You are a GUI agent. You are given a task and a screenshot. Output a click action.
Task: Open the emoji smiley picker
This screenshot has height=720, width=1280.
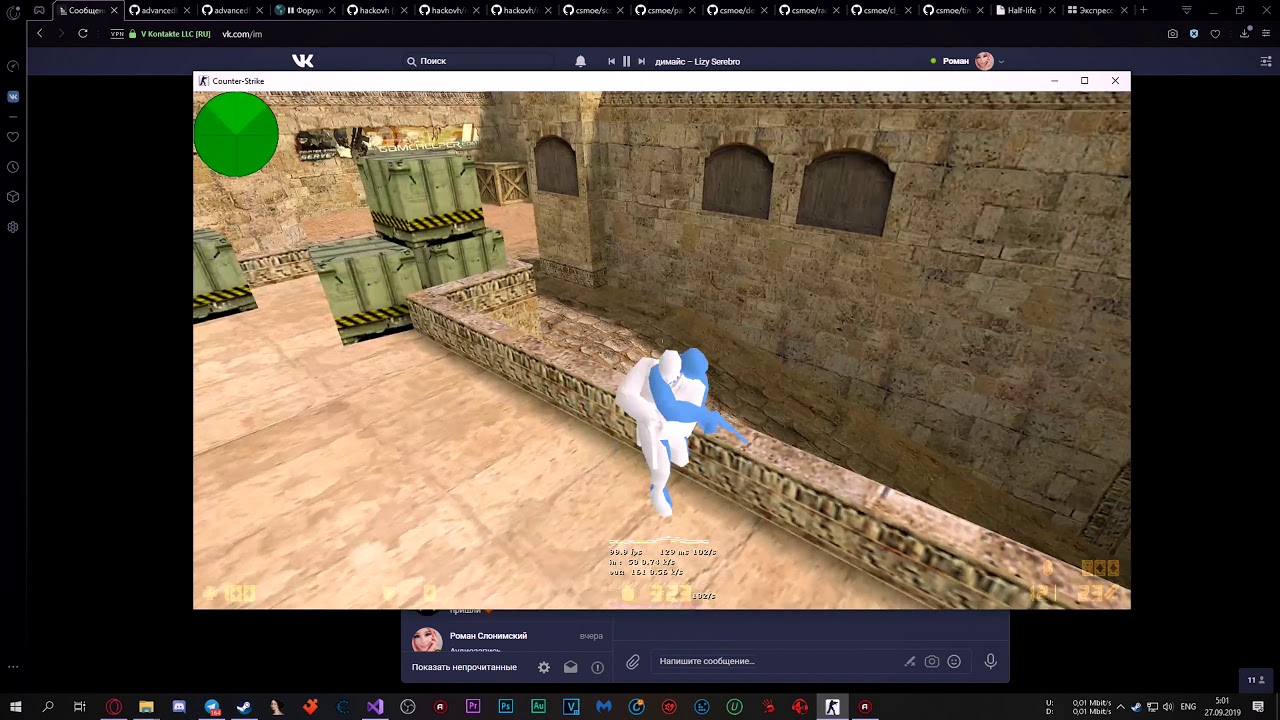tap(954, 661)
